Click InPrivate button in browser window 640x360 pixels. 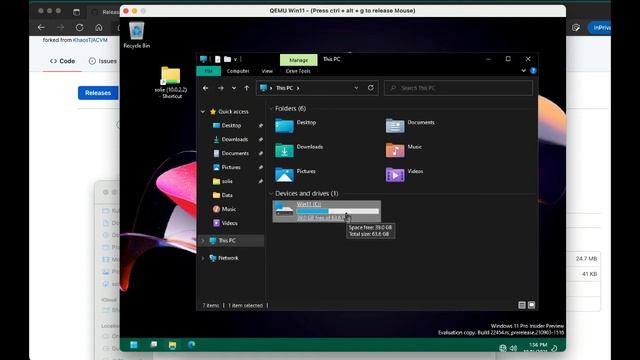pyautogui.click(x=600, y=27)
